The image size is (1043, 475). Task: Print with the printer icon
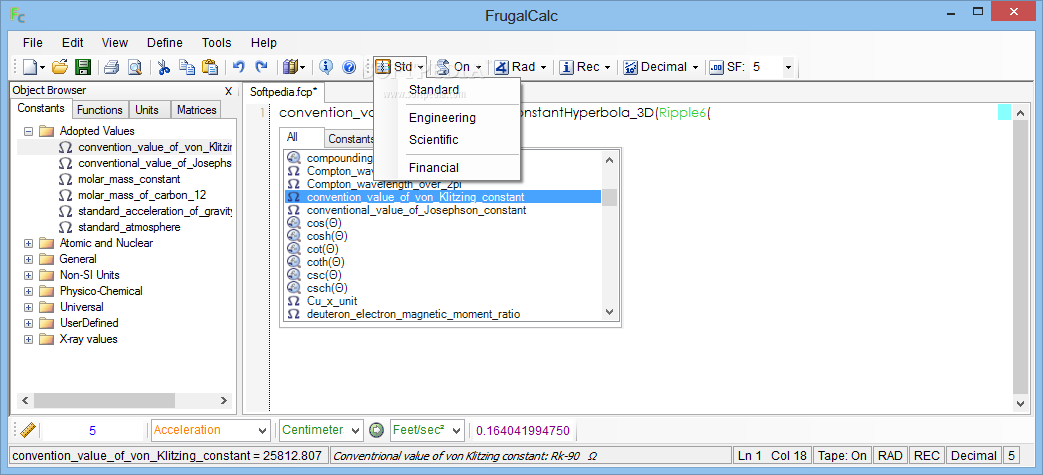click(112, 67)
